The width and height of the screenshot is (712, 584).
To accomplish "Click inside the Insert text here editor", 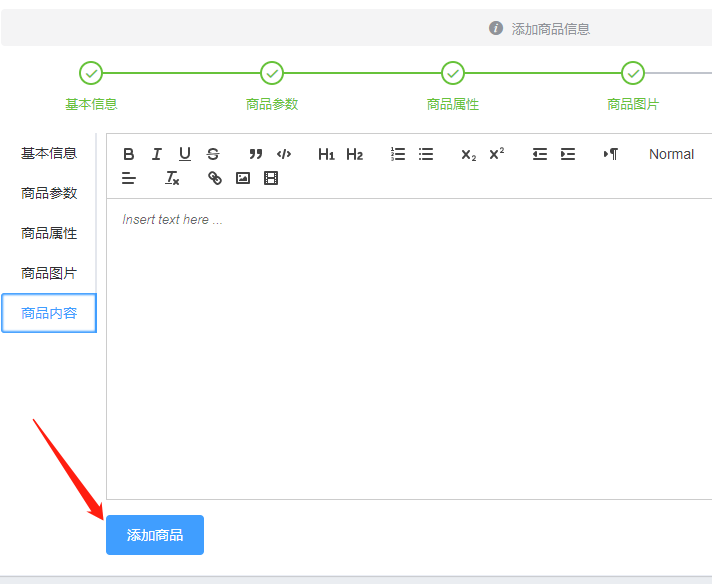I will click(x=409, y=349).
